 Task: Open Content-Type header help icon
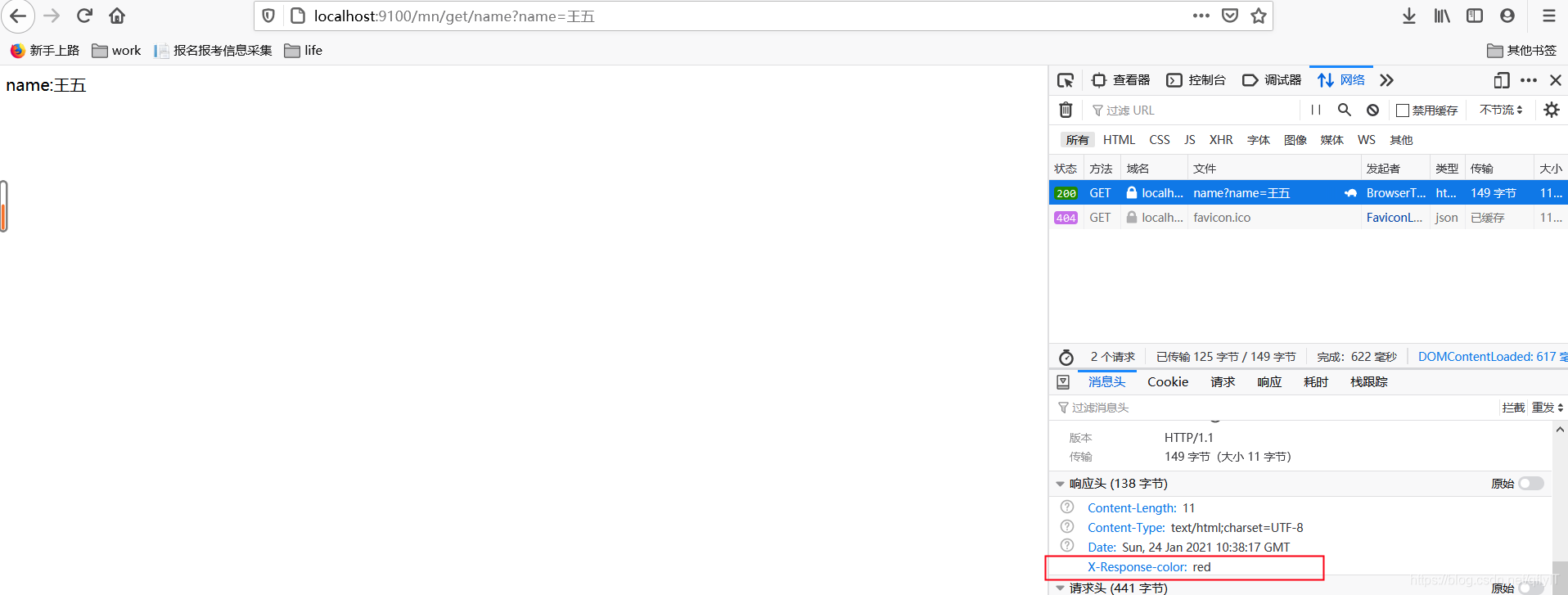1067,527
